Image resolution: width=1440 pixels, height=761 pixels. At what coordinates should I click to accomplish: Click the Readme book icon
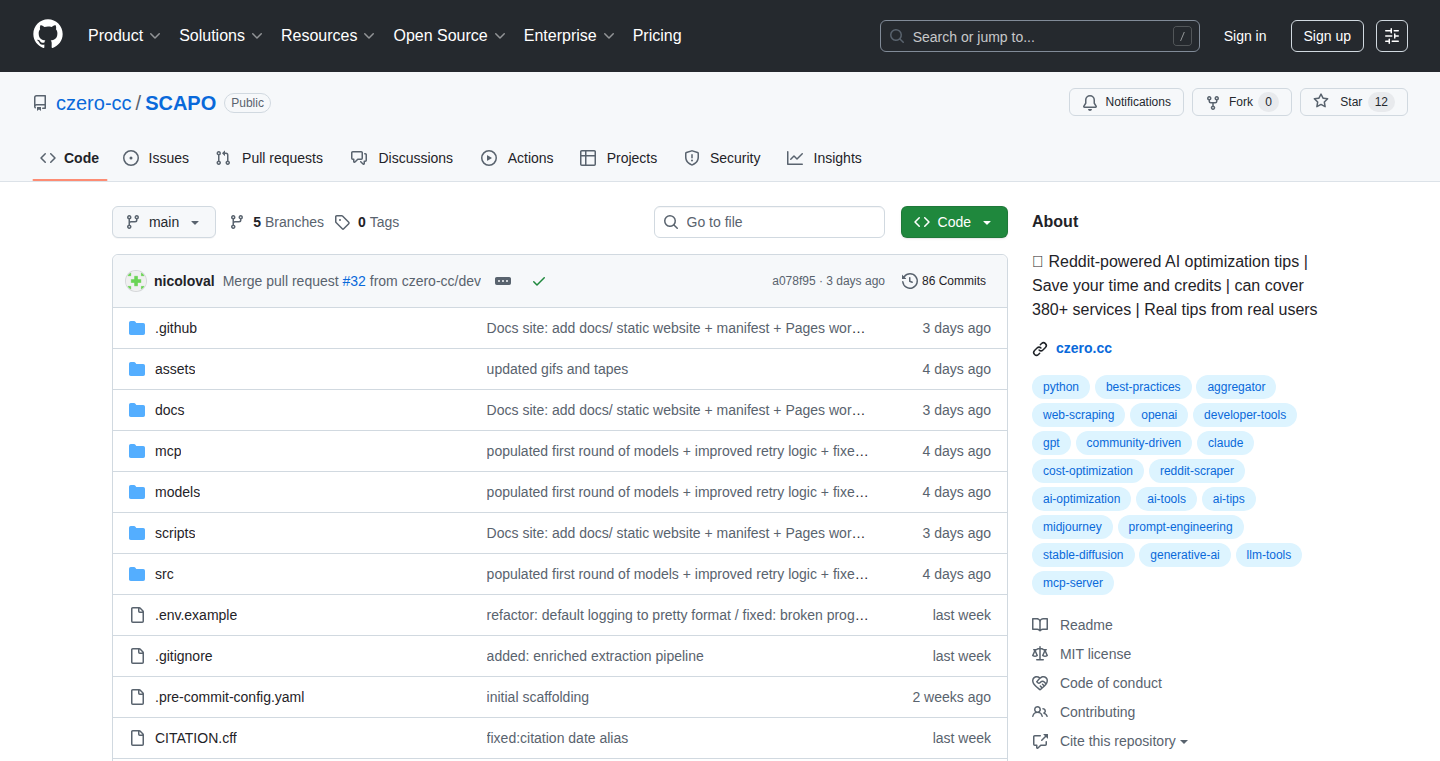pyautogui.click(x=1040, y=625)
